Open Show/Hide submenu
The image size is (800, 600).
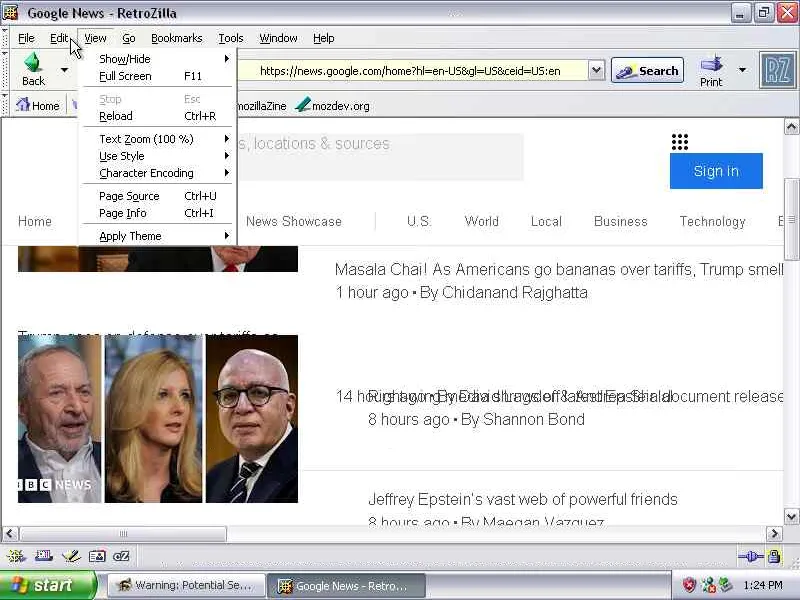tap(157, 59)
